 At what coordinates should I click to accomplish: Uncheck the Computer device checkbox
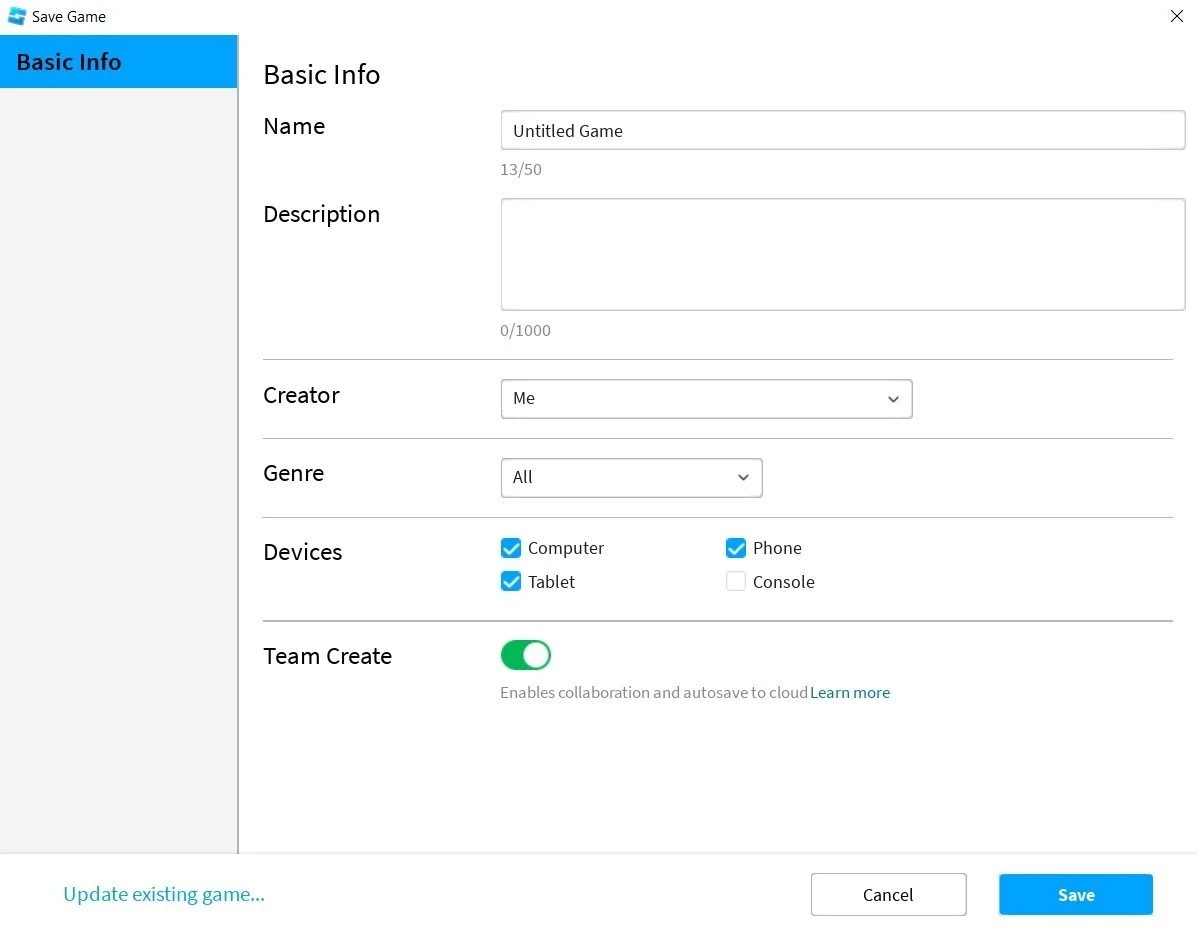(x=511, y=548)
